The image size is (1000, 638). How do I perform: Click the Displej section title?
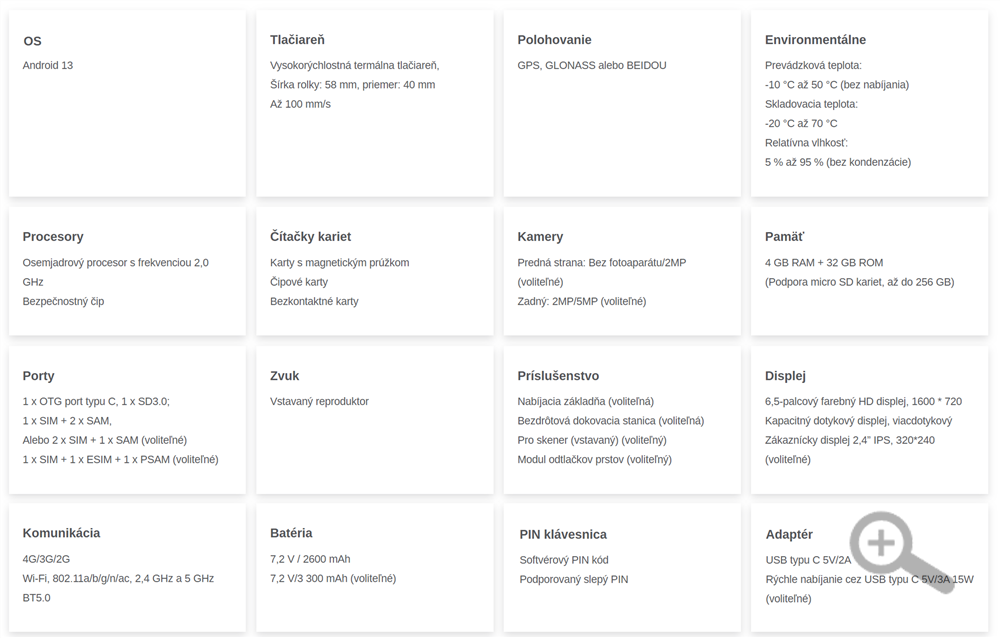pyautogui.click(x=785, y=376)
